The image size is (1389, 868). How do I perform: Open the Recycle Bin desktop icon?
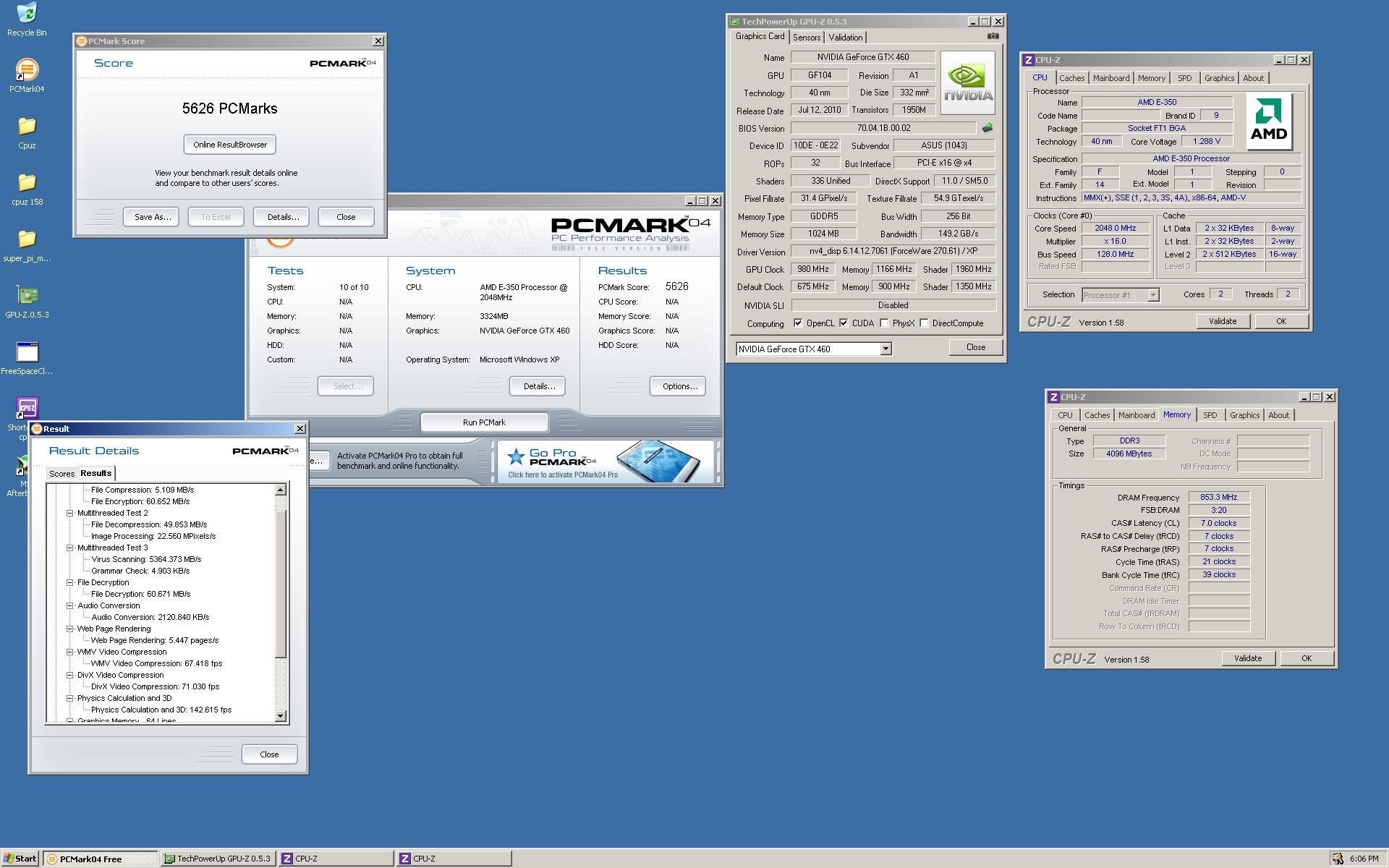[x=27, y=20]
